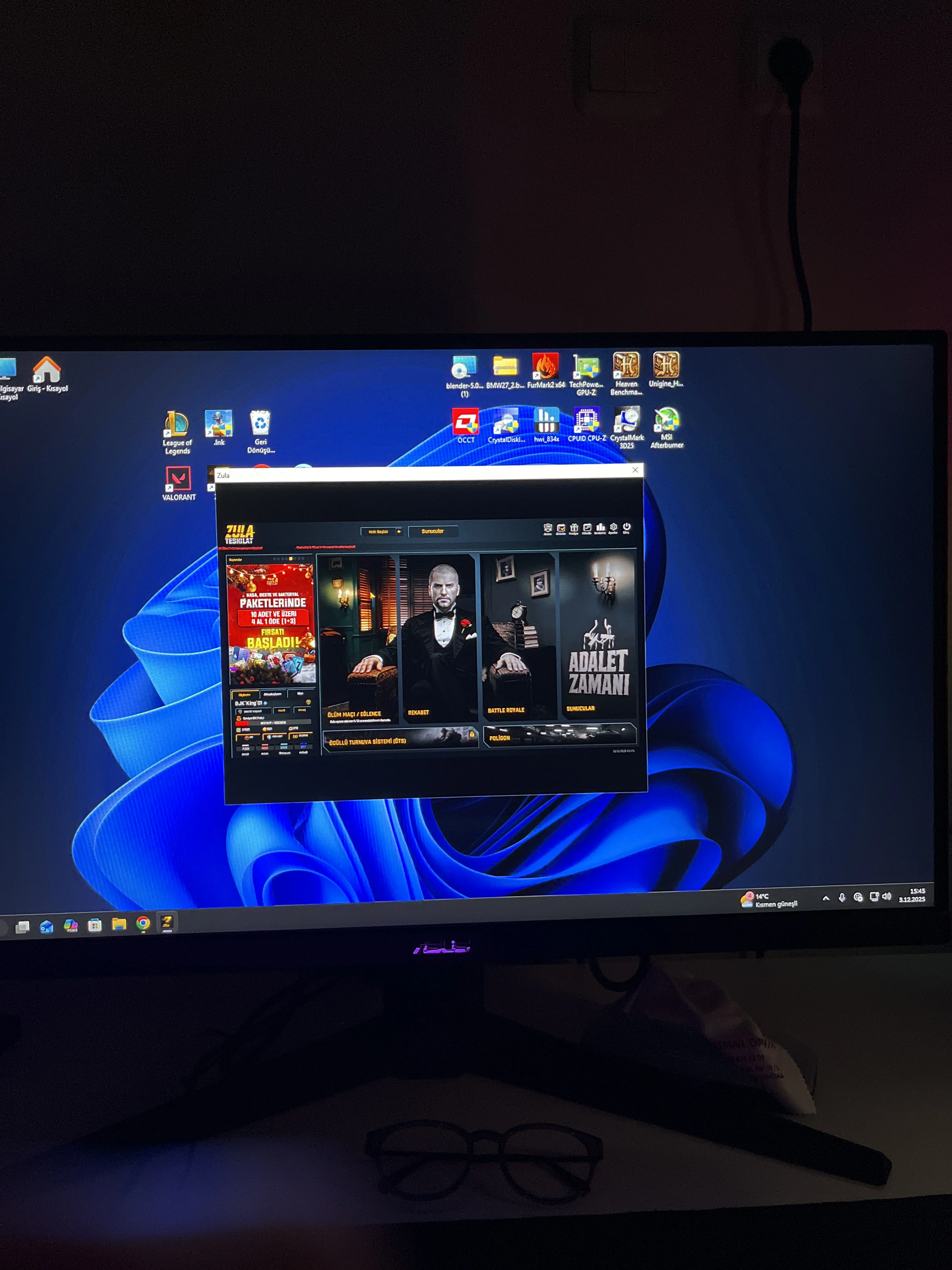
Task: Expand system tray hidden icons chevron
Action: tap(826, 899)
